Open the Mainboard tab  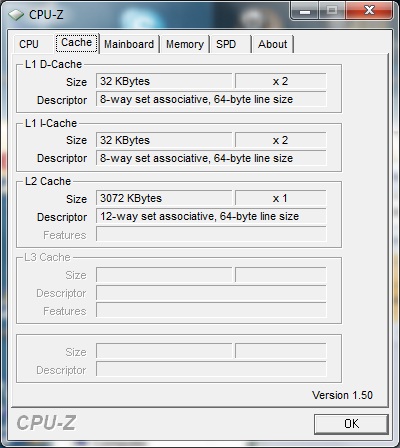click(x=129, y=44)
